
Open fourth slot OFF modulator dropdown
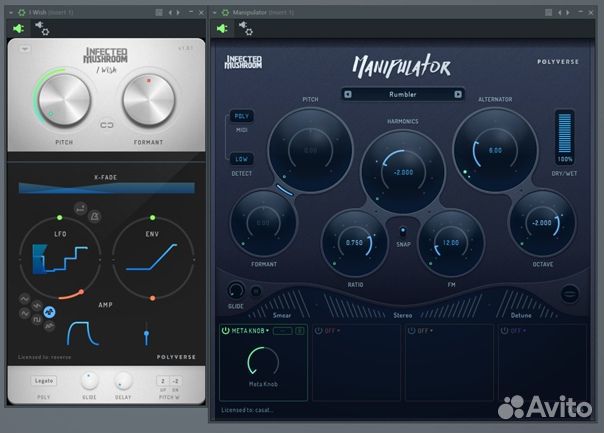click(x=518, y=331)
